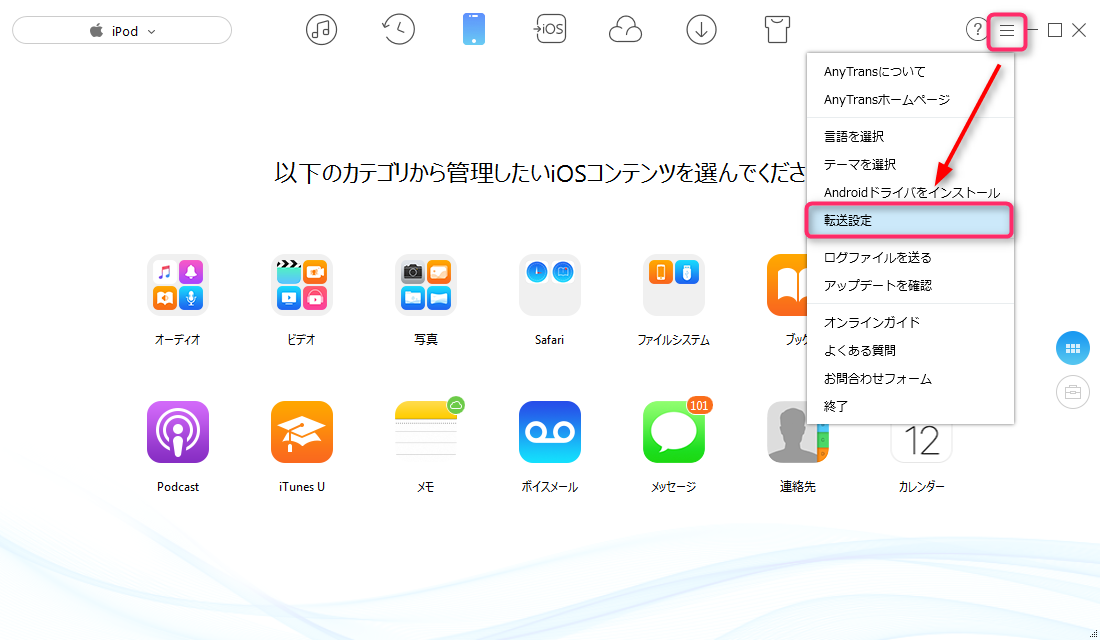The width and height of the screenshot is (1100, 640).
Task: Open the iTunes library music icon
Action: point(321,30)
